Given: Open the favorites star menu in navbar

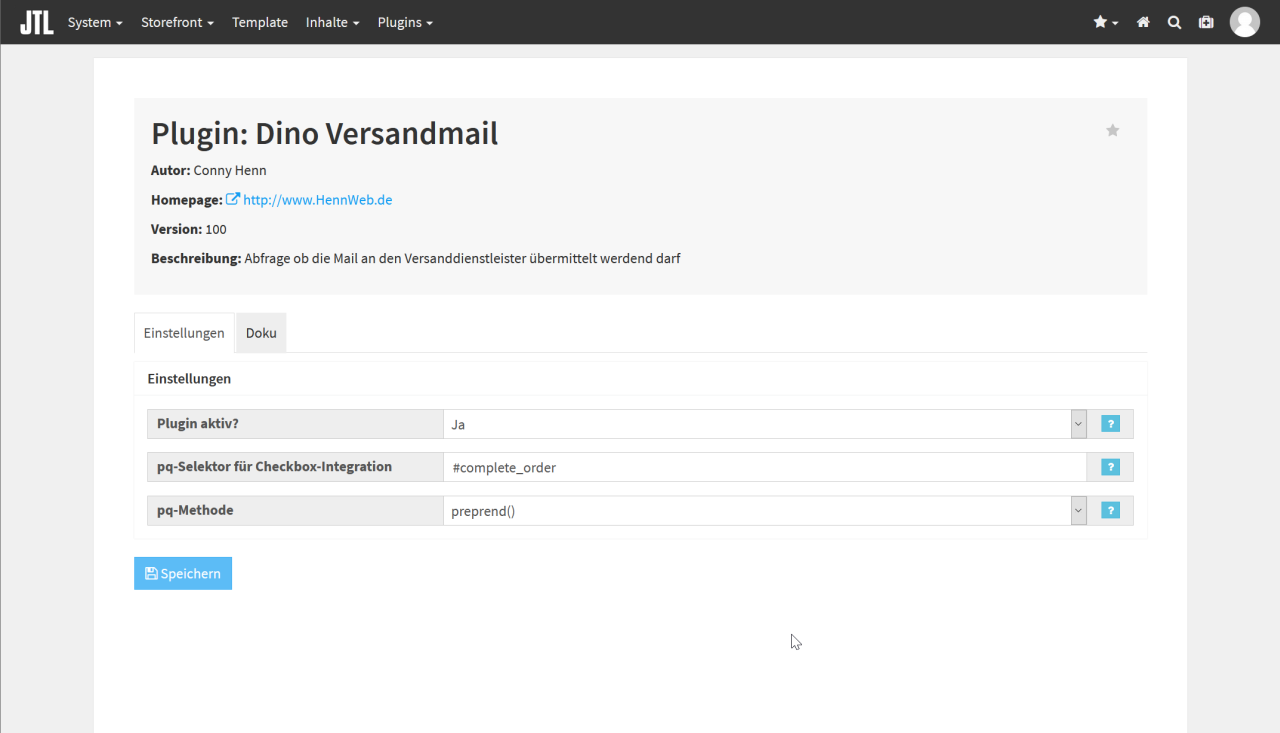Looking at the screenshot, I should [1105, 22].
